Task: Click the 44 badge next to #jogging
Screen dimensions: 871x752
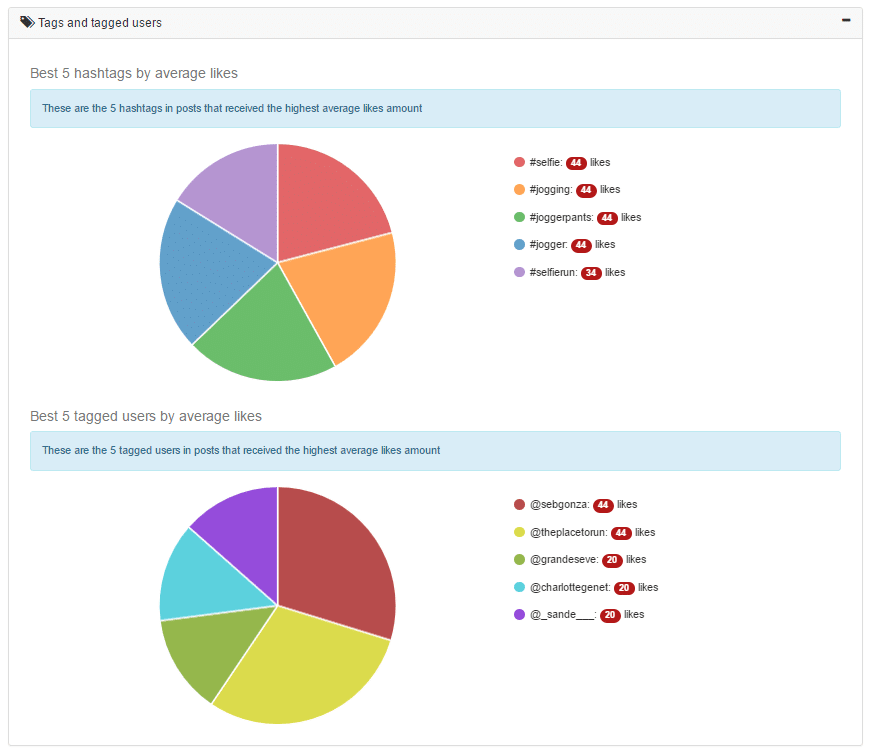Action: (586, 190)
